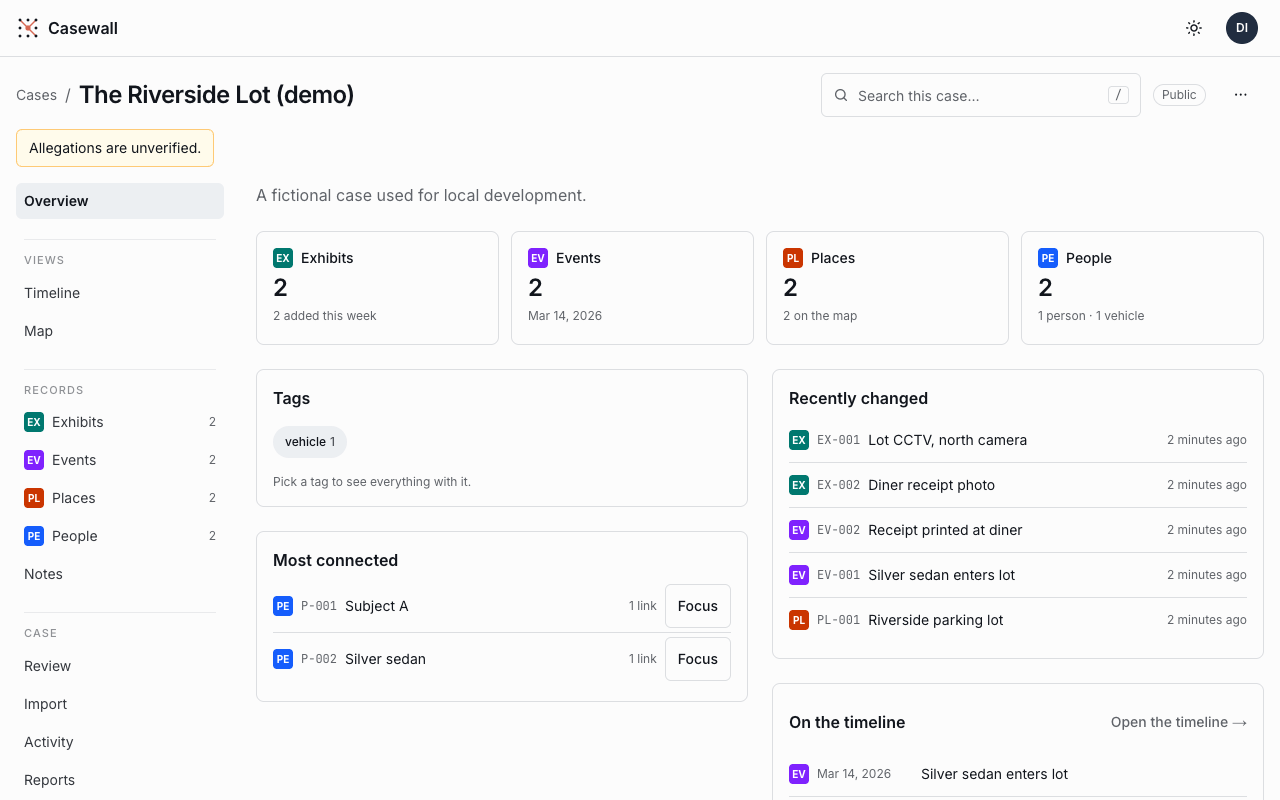Click the PE icon next to Silver sedan
1280x800 pixels.
tap(283, 659)
